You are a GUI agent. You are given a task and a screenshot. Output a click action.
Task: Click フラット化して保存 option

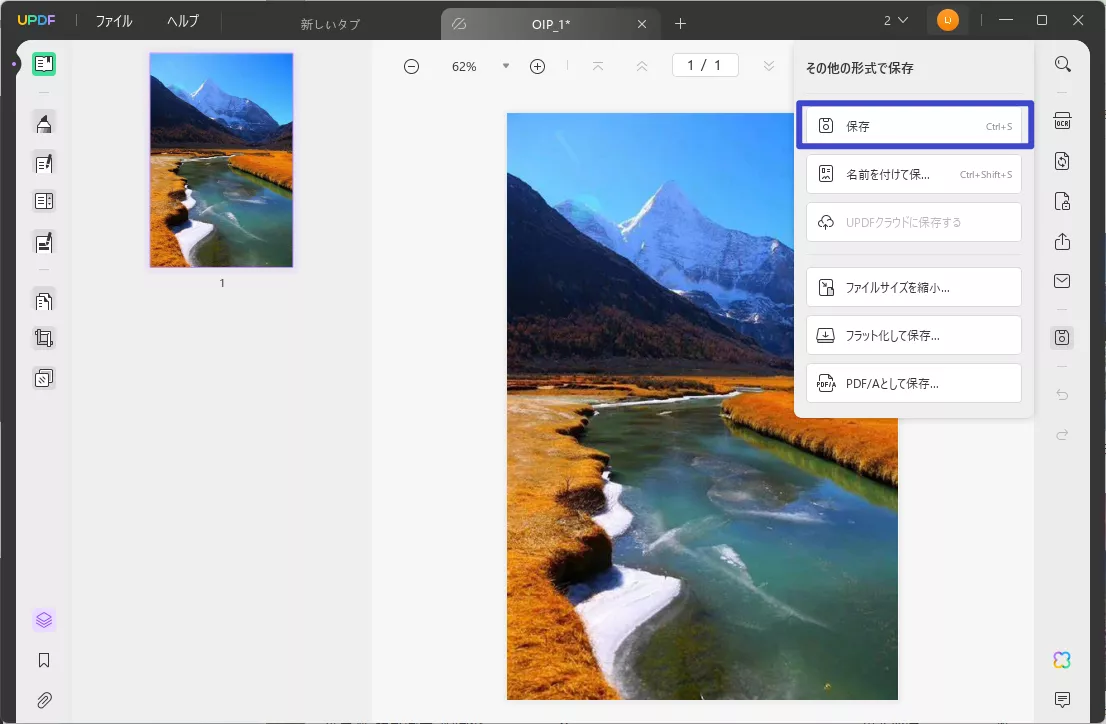(x=914, y=335)
